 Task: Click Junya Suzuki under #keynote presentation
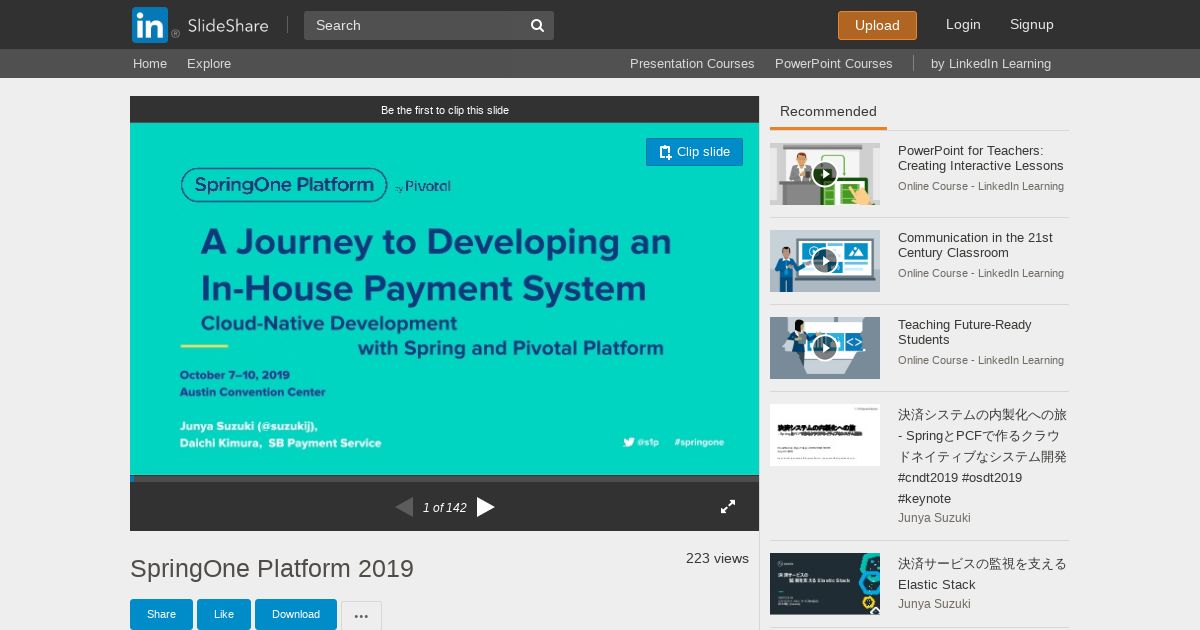pyautogui.click(x=934, y=518)
